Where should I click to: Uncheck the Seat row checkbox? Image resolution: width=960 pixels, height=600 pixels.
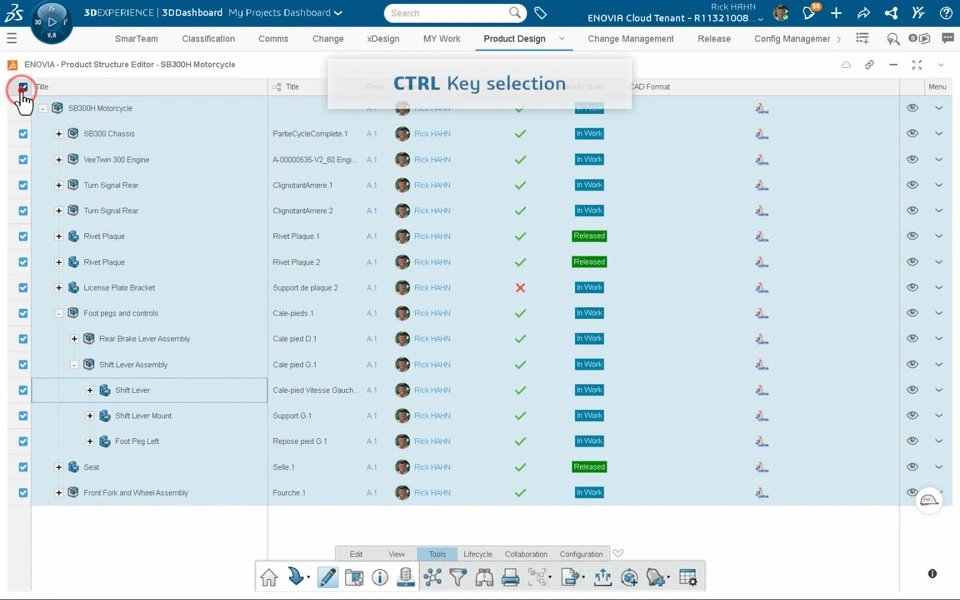click(23, 467)
